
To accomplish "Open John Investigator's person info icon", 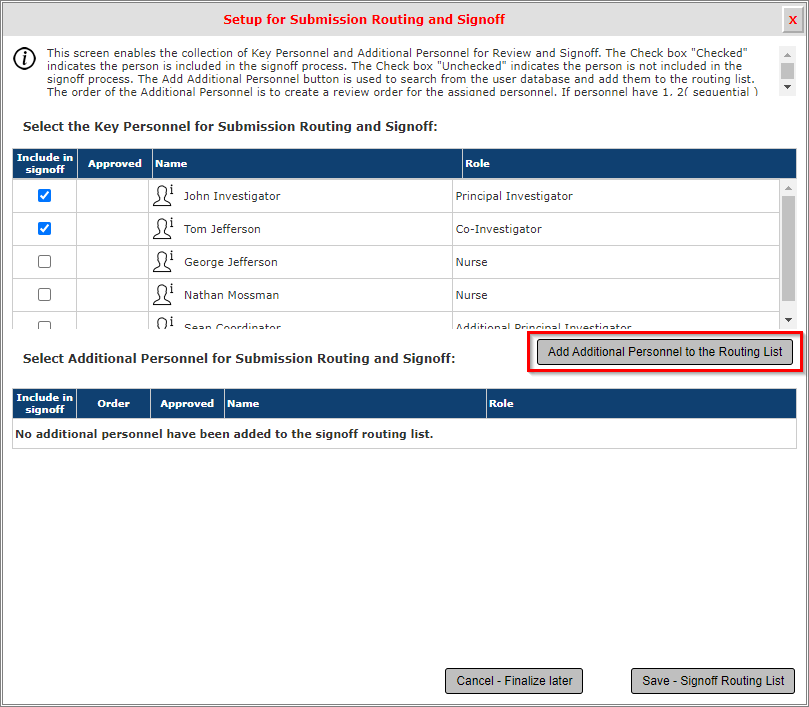I will (x=163, y=196).
